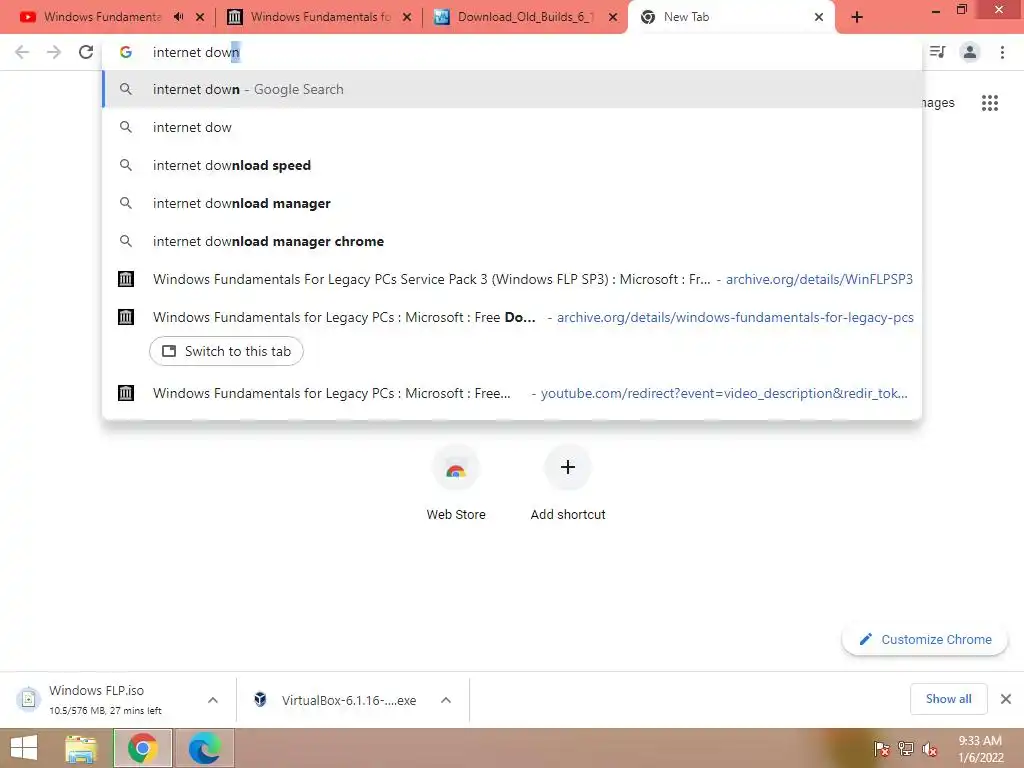
Task: Click the Action Center flag tray icon
Action: click(x=881, y=748)
